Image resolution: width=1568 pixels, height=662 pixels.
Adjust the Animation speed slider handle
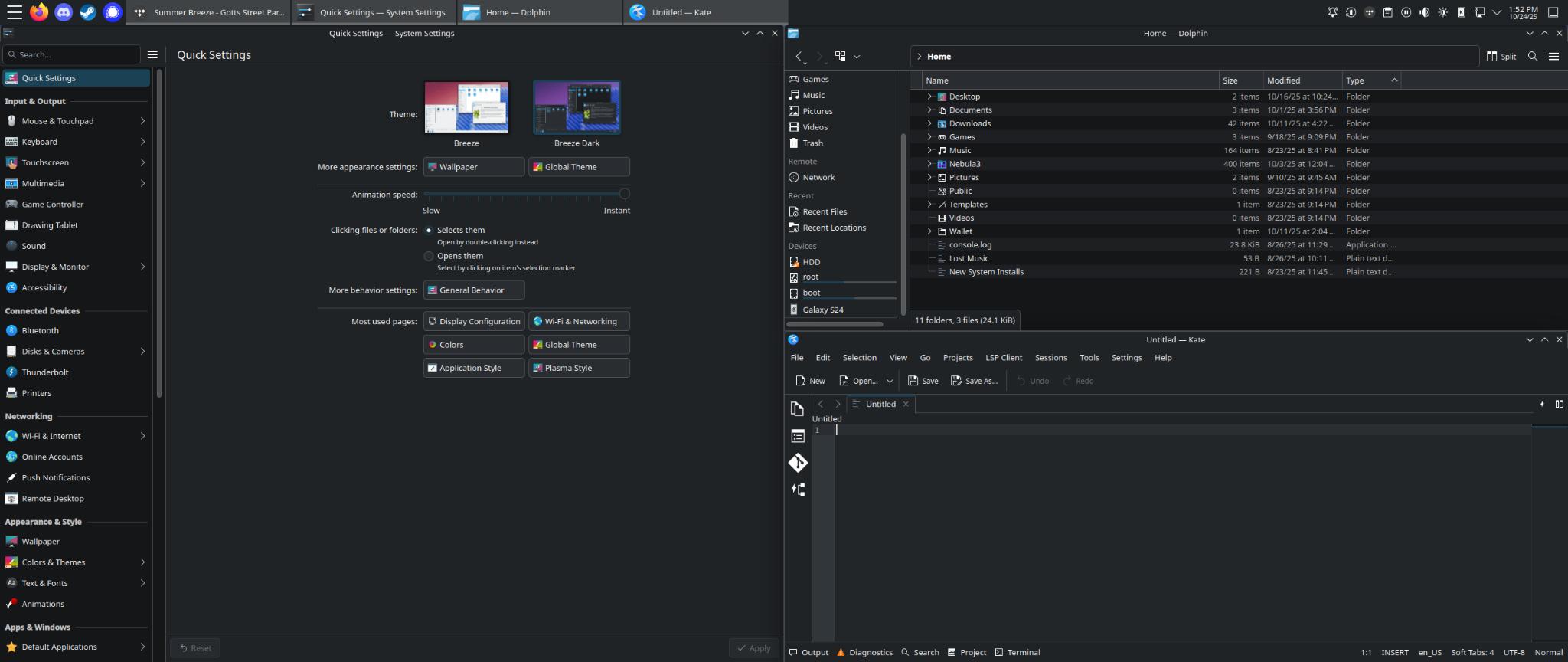(625, 194)
